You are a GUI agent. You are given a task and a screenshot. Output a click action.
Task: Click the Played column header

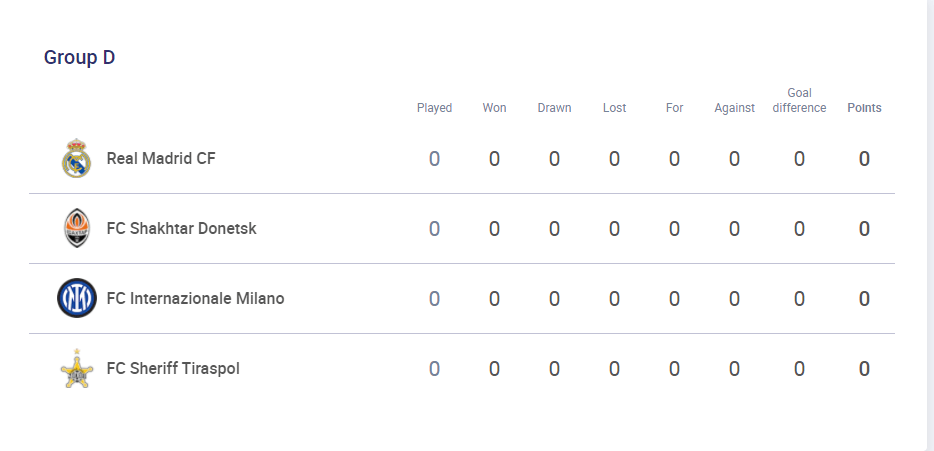click(x=434, y=108)
